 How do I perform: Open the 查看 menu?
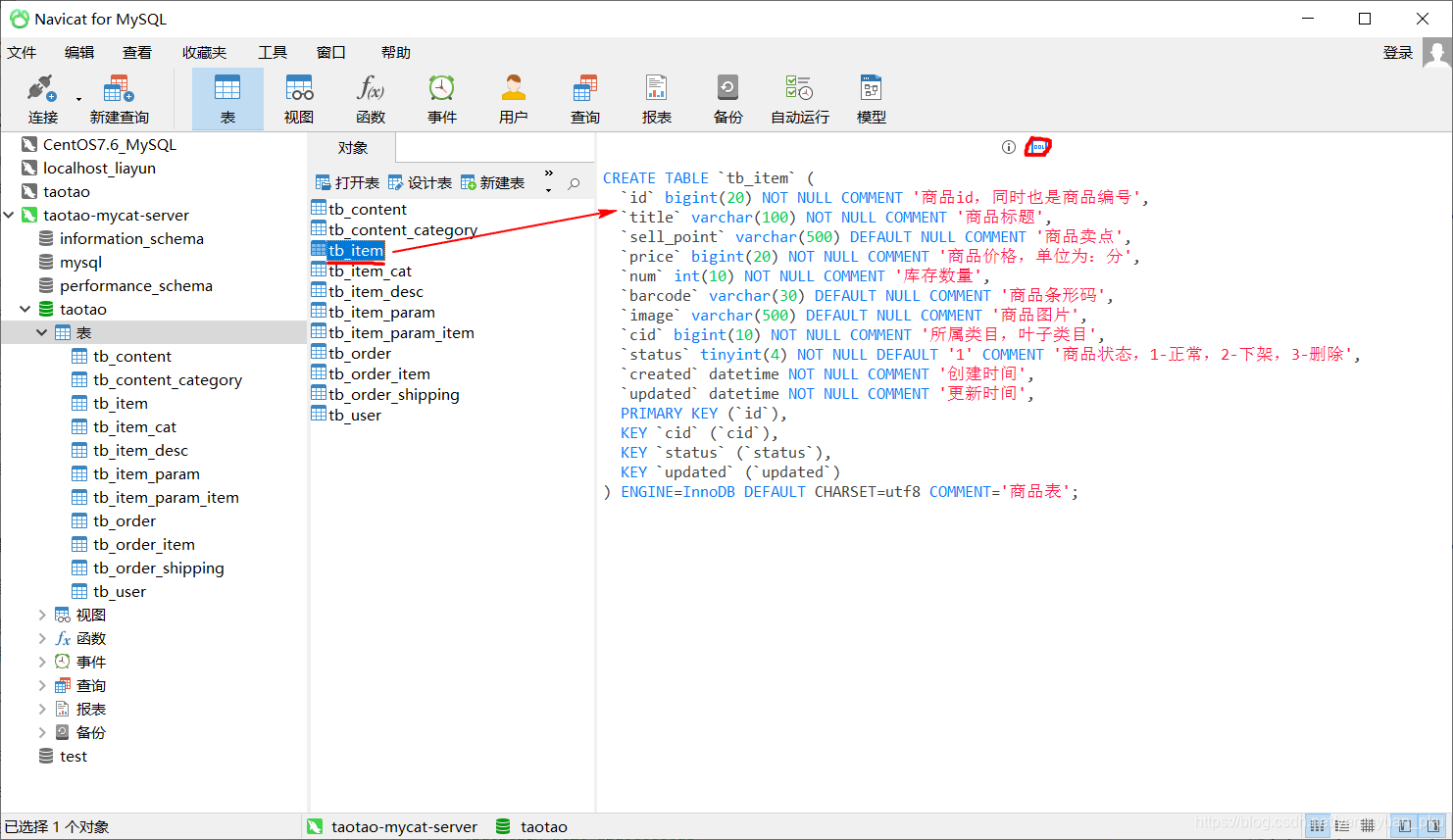137,52
